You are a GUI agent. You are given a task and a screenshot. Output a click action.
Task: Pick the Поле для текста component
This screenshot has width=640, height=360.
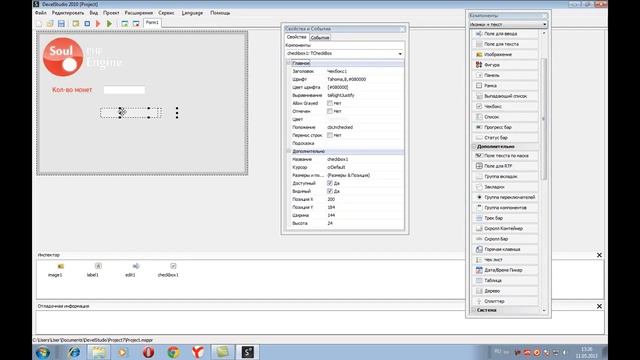[505, 44]
